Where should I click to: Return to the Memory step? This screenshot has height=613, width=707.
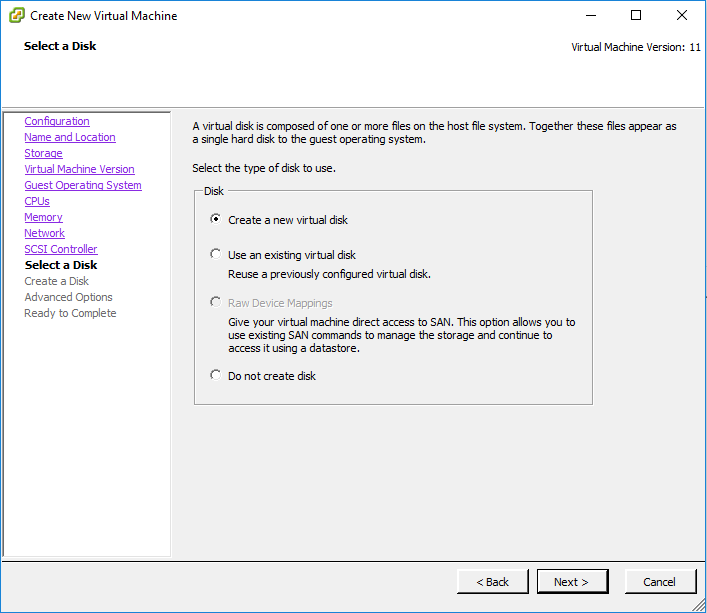coord(43,217)
